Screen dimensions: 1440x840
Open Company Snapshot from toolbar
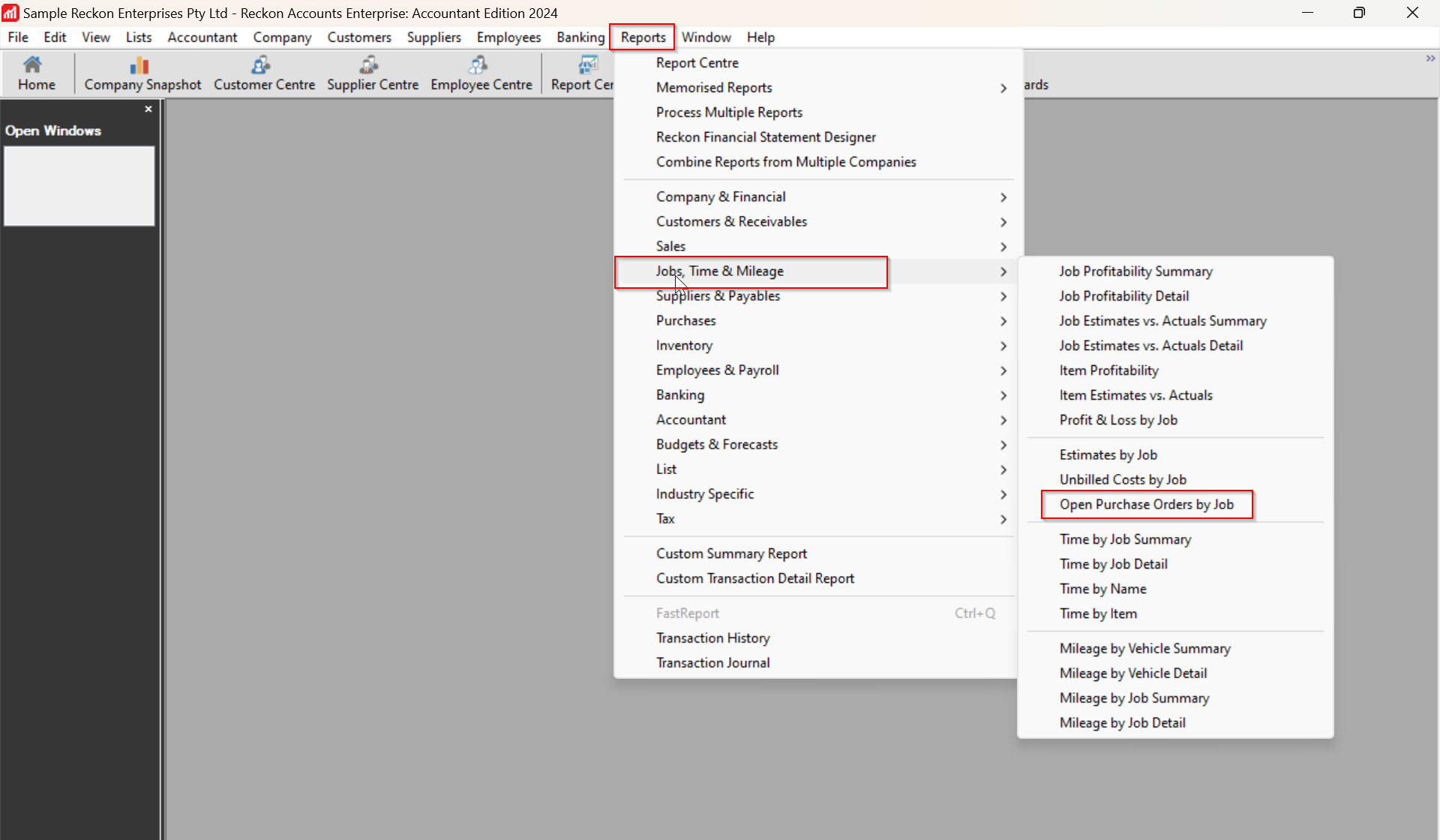tap(142, 73)
